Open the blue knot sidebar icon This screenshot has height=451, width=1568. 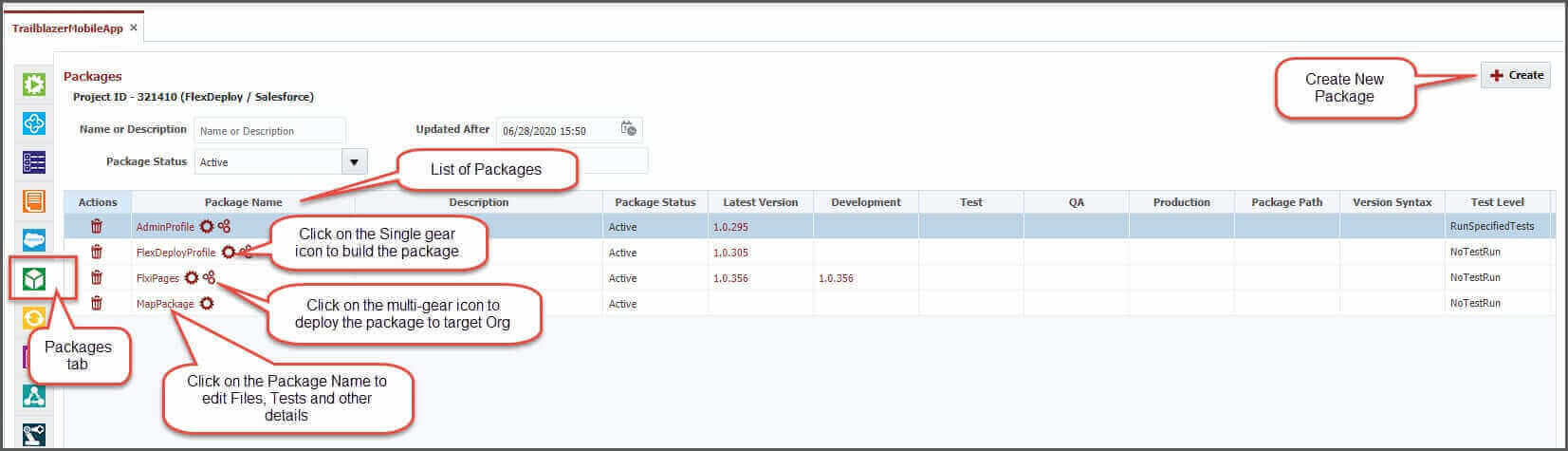34,123
